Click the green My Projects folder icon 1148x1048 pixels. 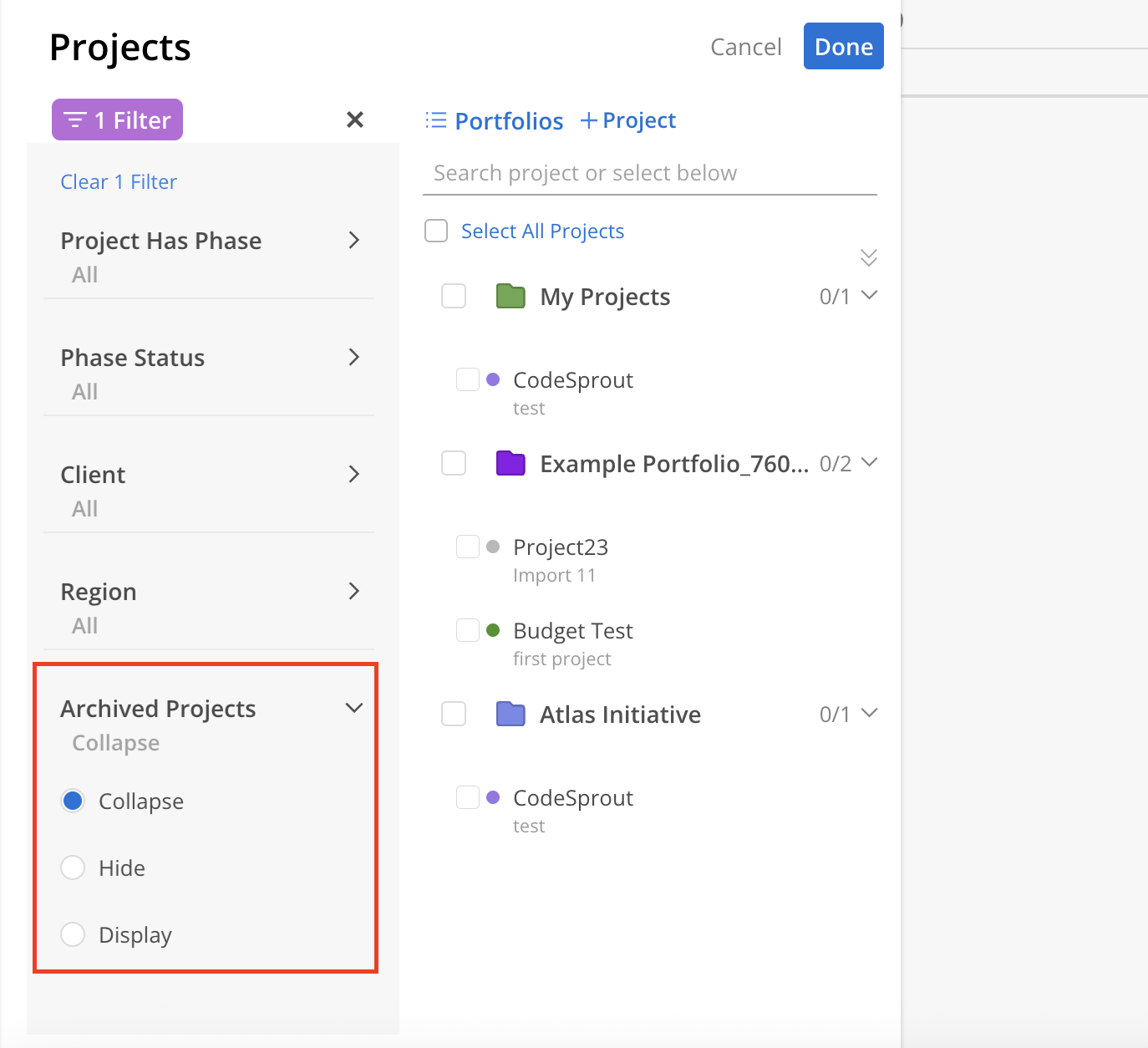[x=511, y=296]
